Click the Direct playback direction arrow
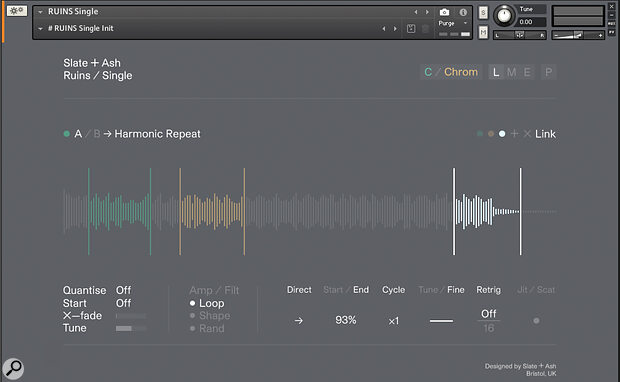The image size is (620, 382). click(299, 321)
